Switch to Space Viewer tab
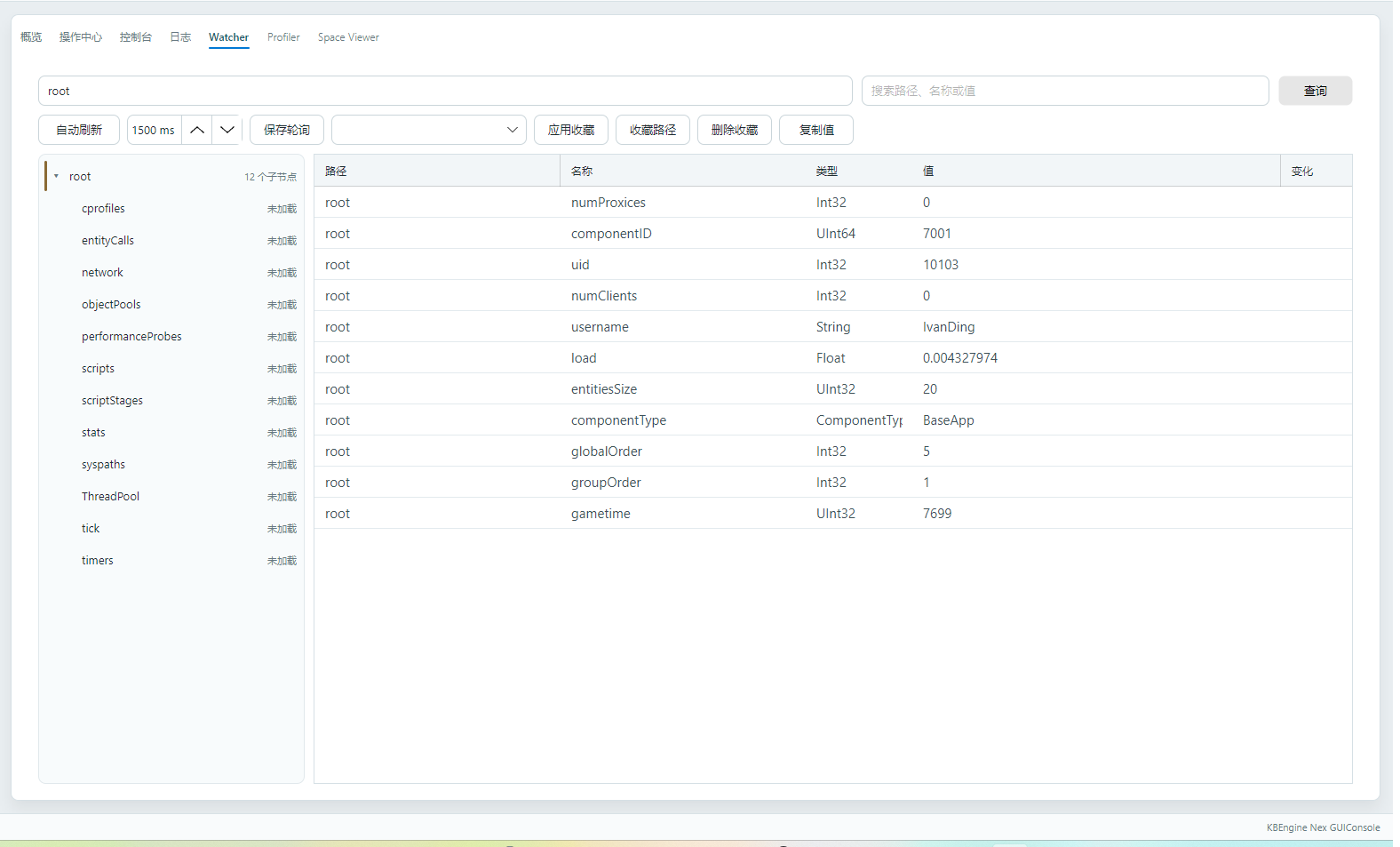The image size is (1400, 847). 348,37
